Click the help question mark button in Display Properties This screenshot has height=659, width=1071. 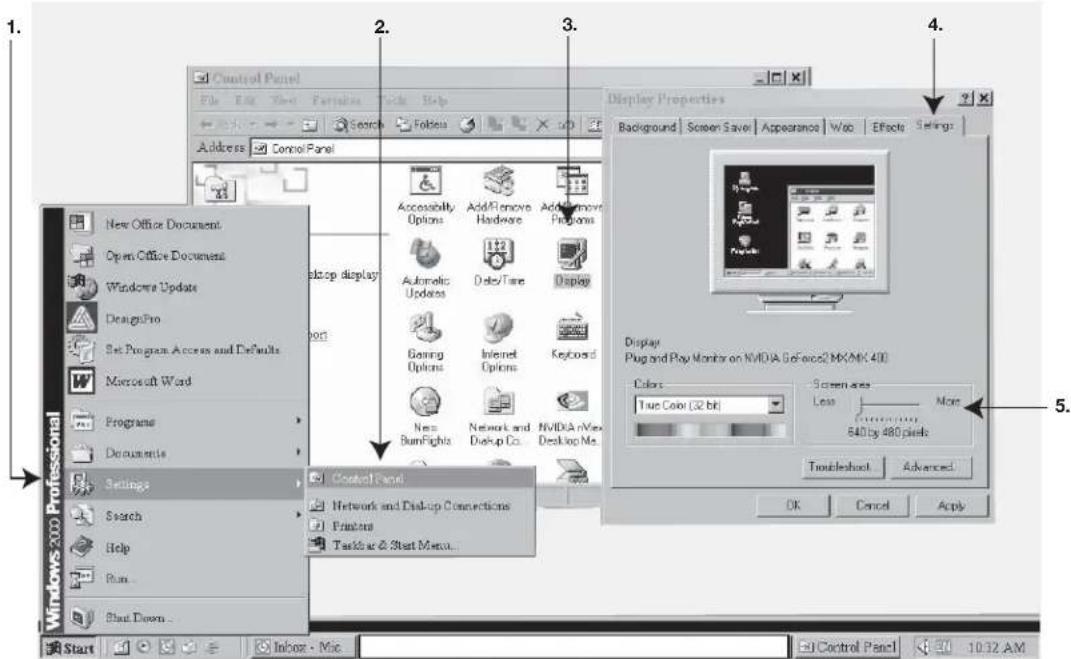(x=964, y=98)
